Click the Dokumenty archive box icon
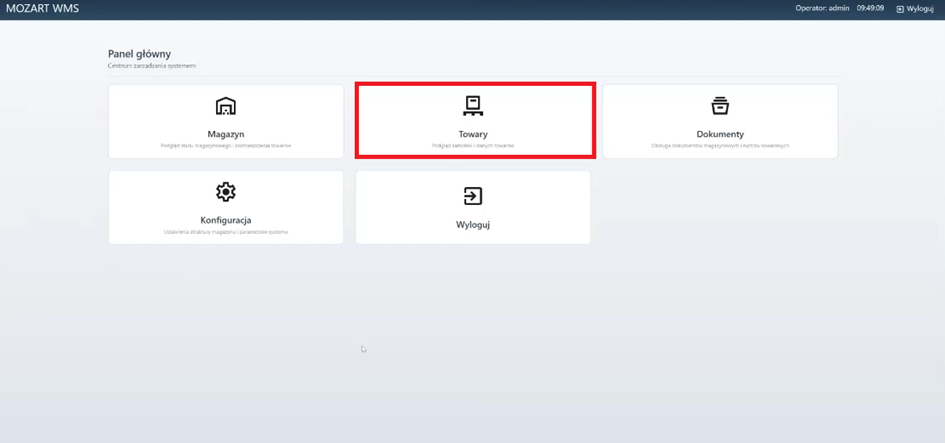The height and width of the screenshot is (443, 945). (720, 106)
